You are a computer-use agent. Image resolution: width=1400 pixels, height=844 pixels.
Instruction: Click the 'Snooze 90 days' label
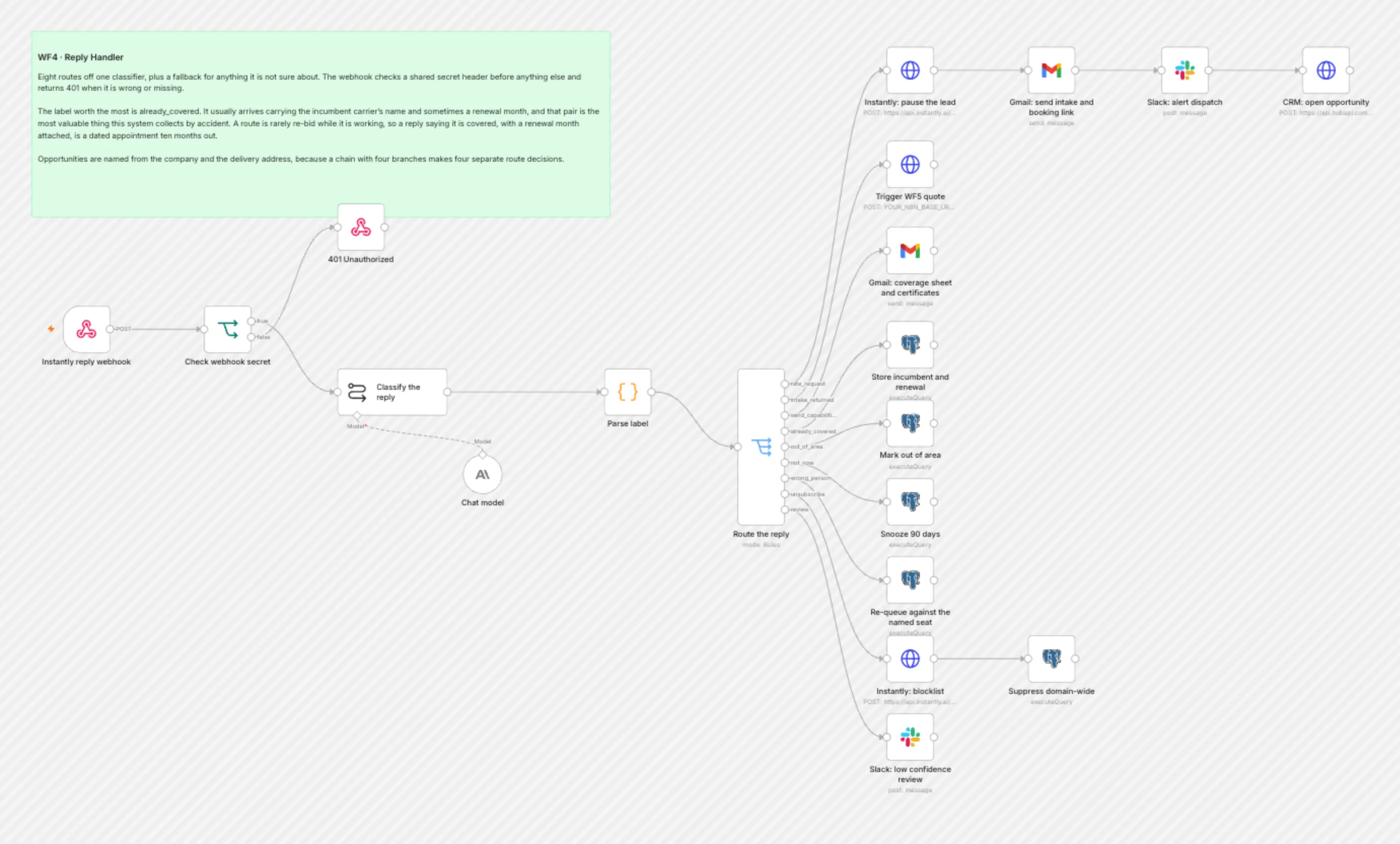click(910, 534)
